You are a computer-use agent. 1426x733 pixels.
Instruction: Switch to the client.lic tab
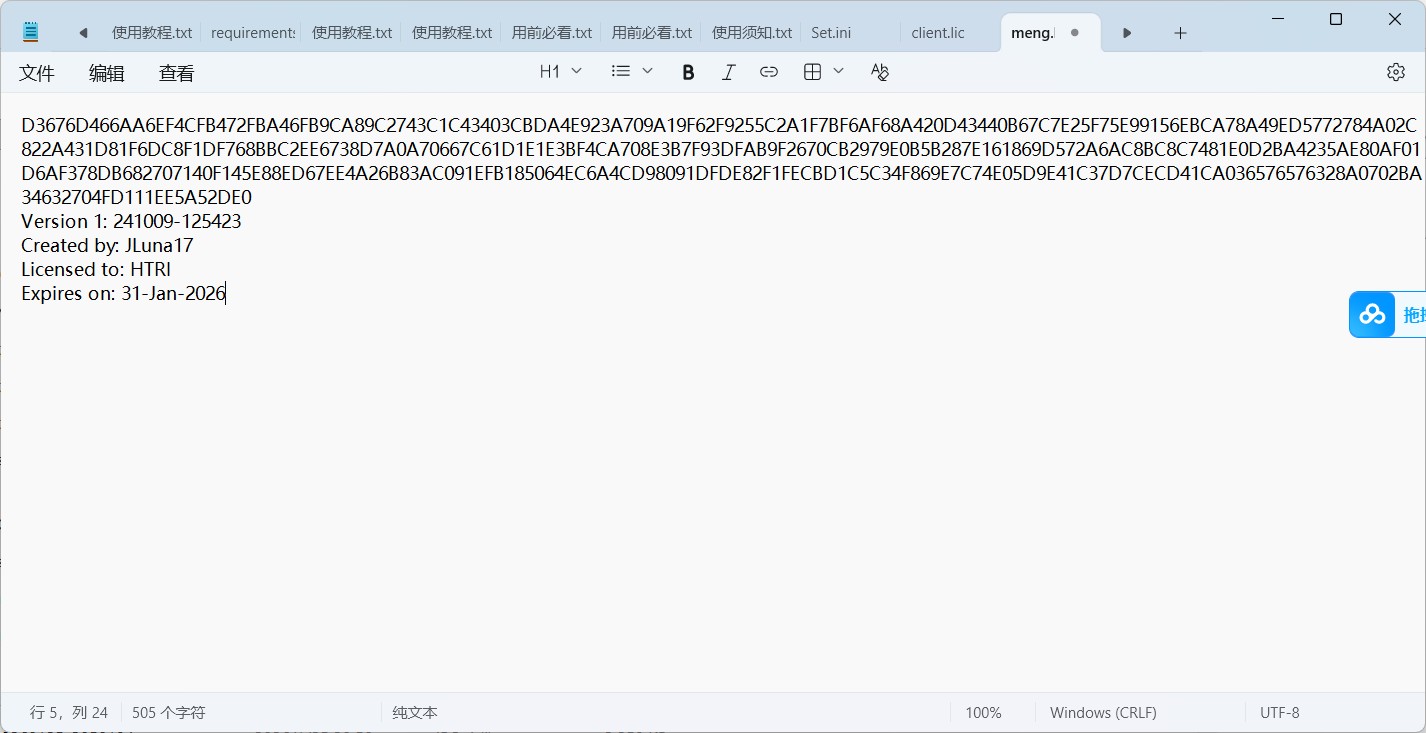click(x=938, y=33)
